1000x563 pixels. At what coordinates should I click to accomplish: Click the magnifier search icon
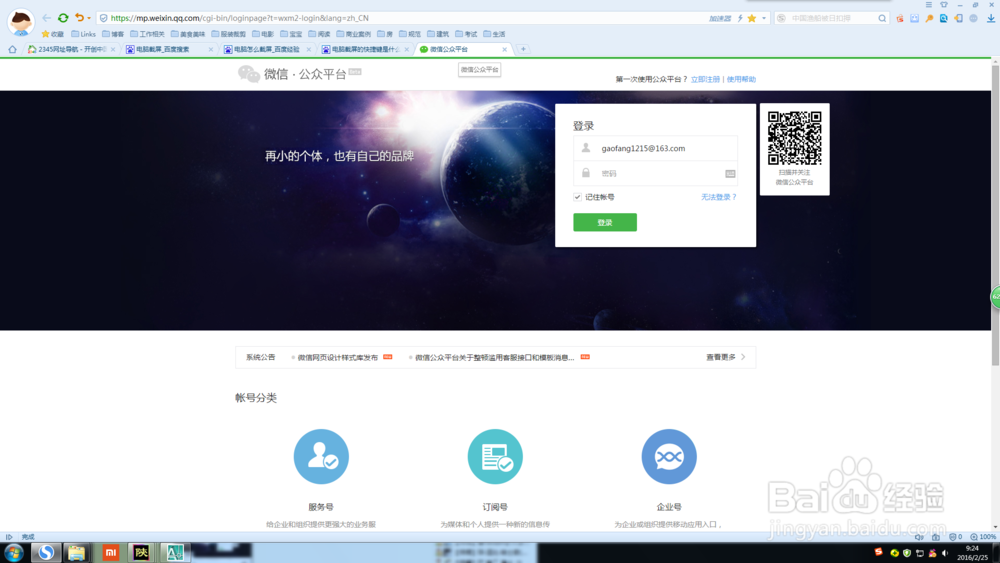point(882,18)
